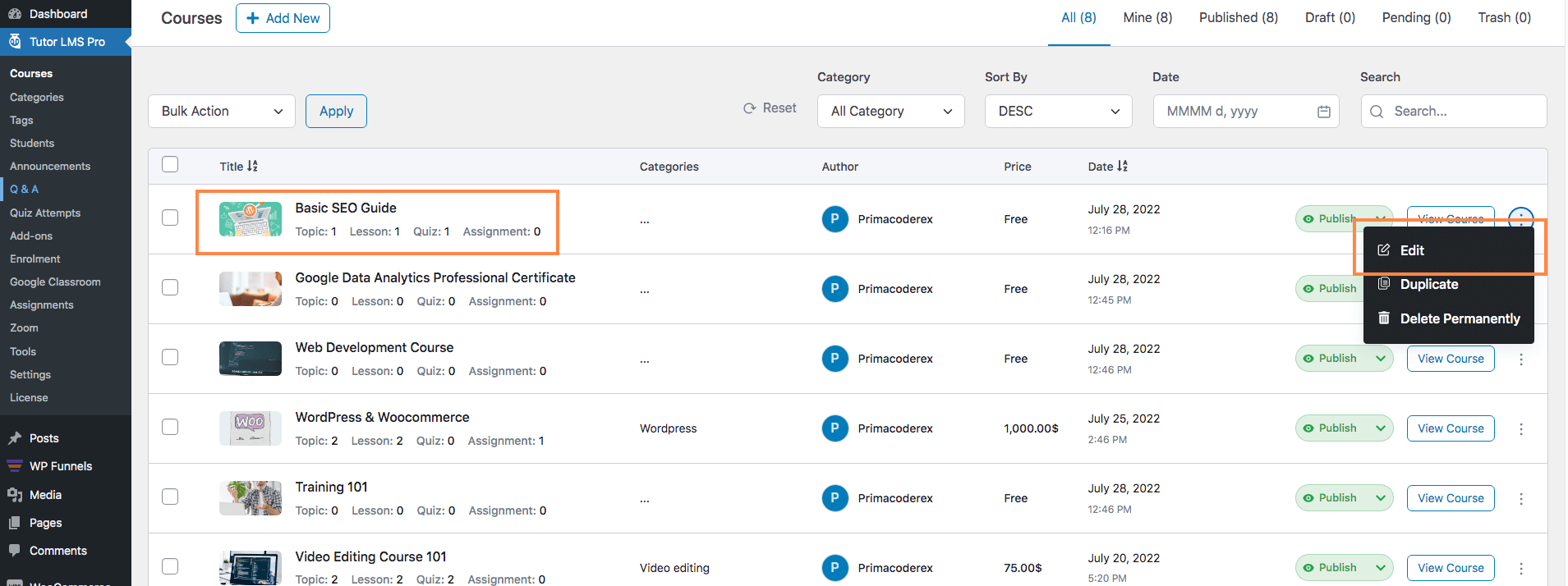Click the magnifier icon in the Search box
Image resolution: width=1568 pixels, height=586 pixels.
1377,112
